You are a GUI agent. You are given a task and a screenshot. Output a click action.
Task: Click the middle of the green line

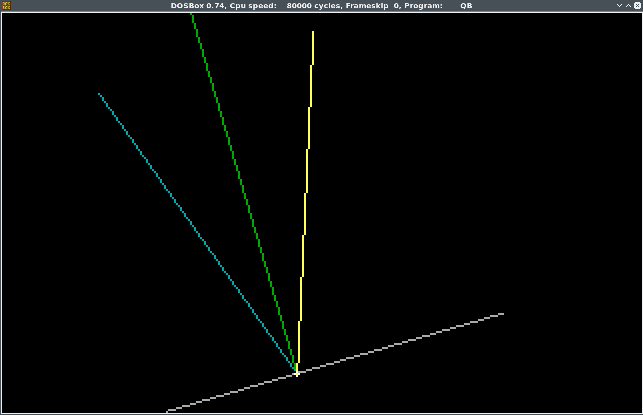[244, 195]
